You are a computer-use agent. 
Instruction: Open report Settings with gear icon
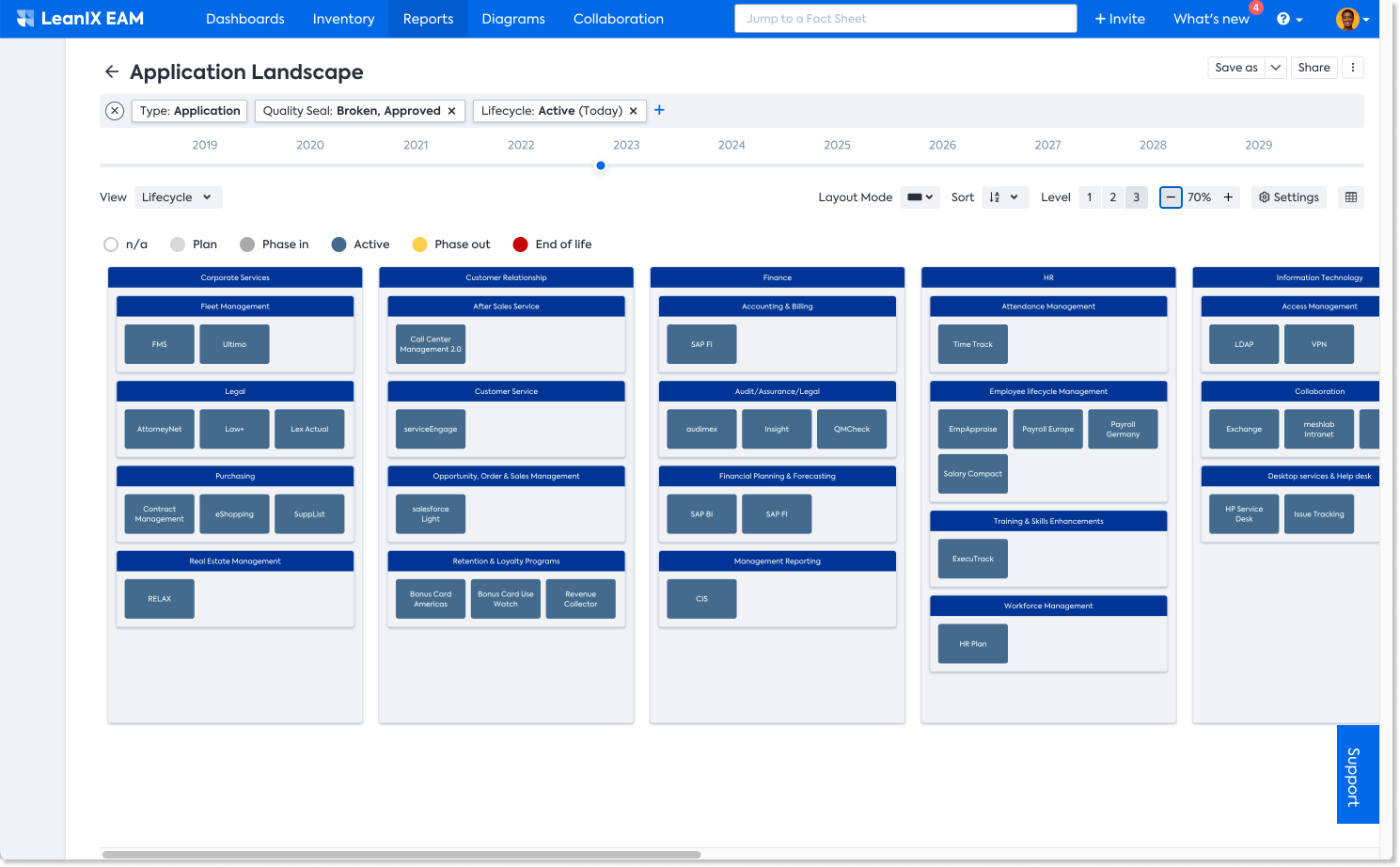coord(1289,197)
